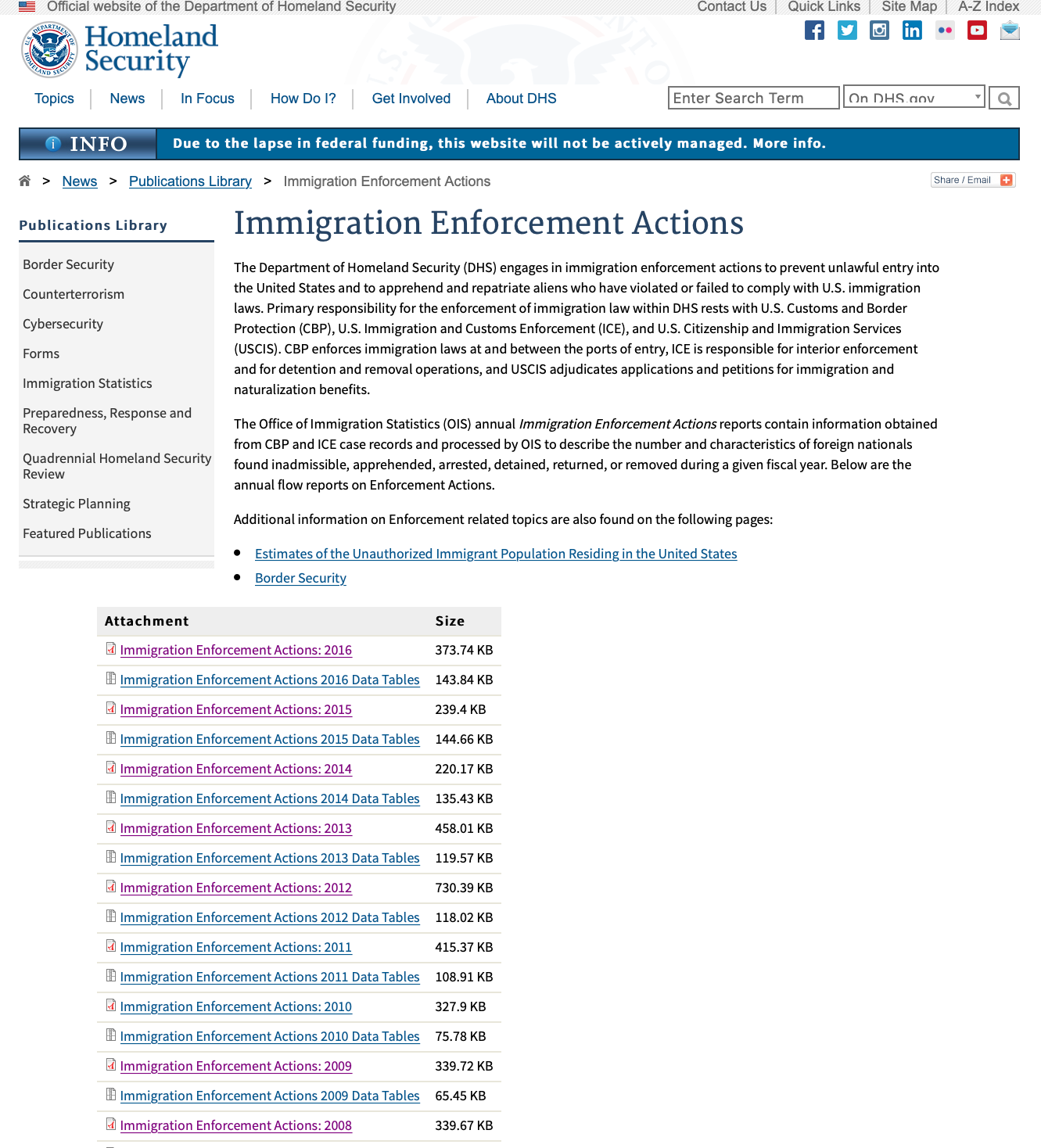Open the DHS Instagram icon
This screenshot has height=1148, width=1041.
(x=880, y=30)
